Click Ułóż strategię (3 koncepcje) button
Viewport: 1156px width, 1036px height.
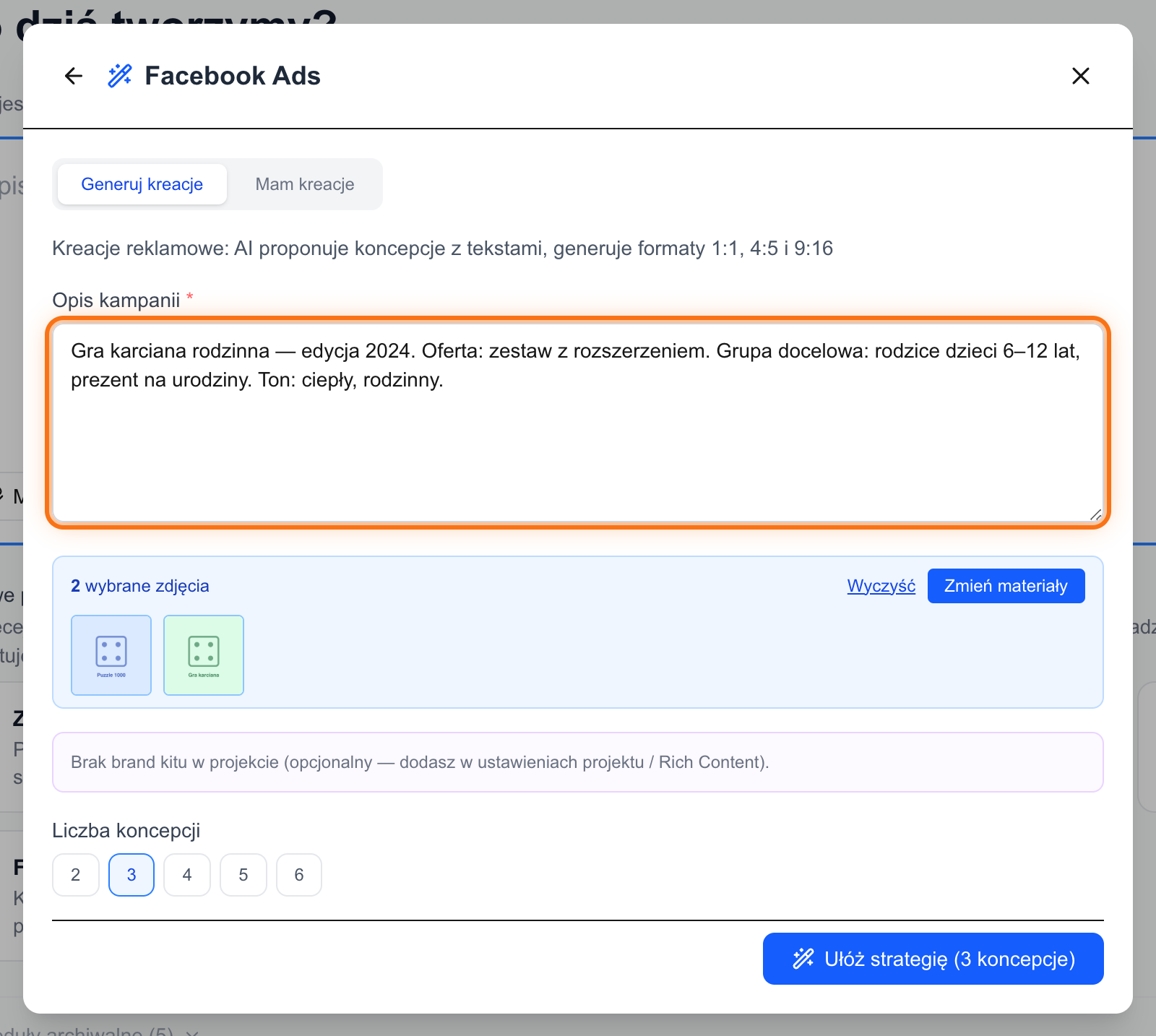pyautogui.click(x=933, y=959)
